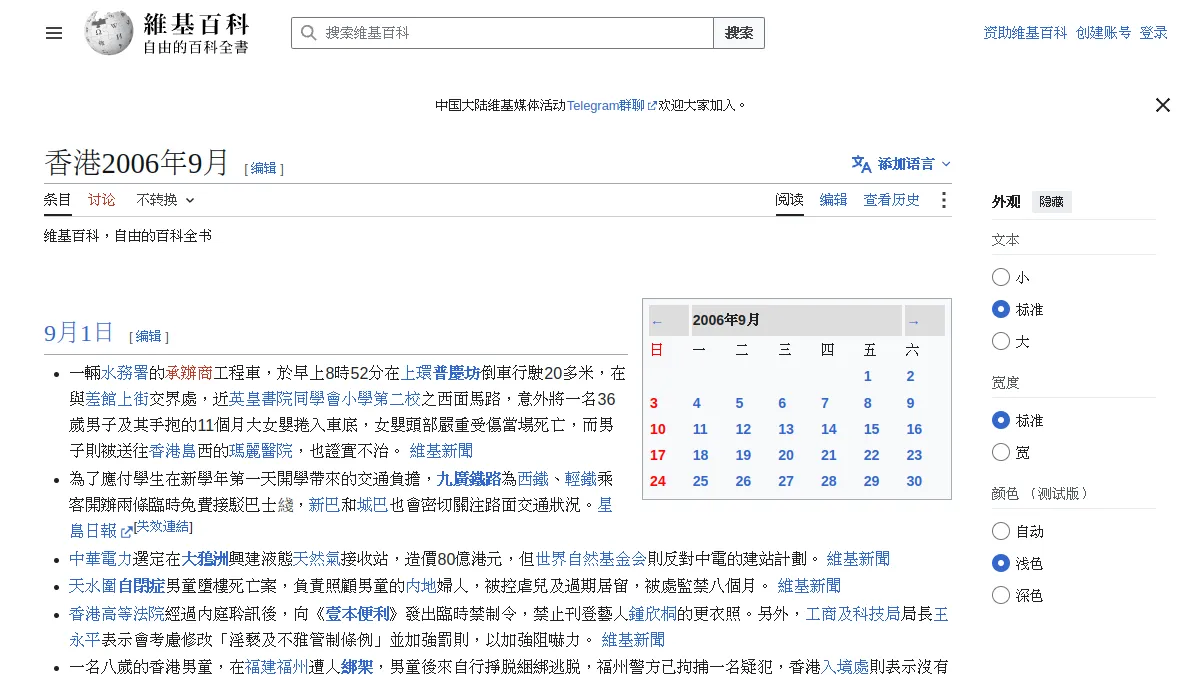The width and height of the screenshot is (1200, 675).
Task: Click the magnifier icon in search box
Action: point(308,33)
